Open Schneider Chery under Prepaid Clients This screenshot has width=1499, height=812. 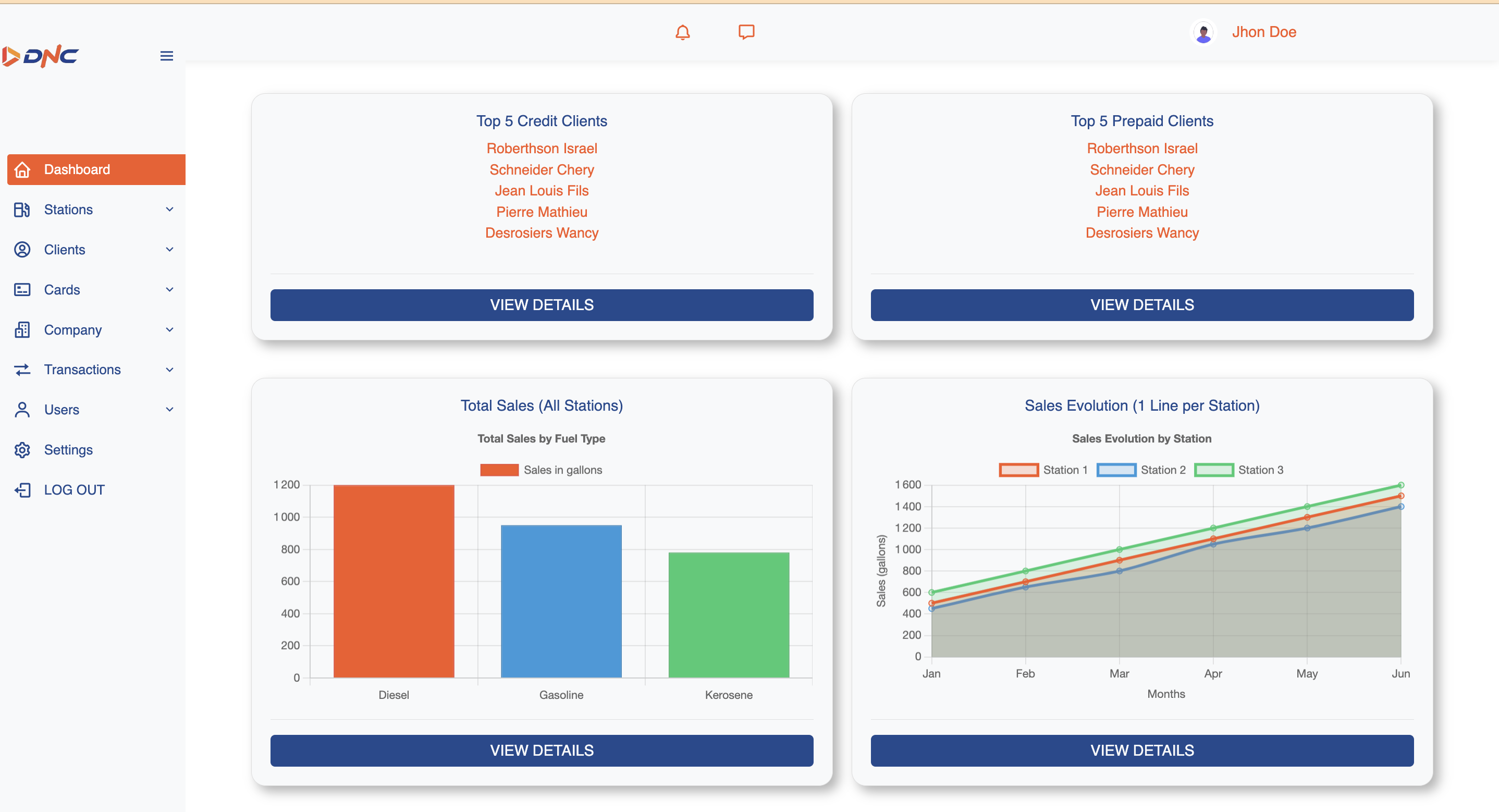click(1141, 170)
